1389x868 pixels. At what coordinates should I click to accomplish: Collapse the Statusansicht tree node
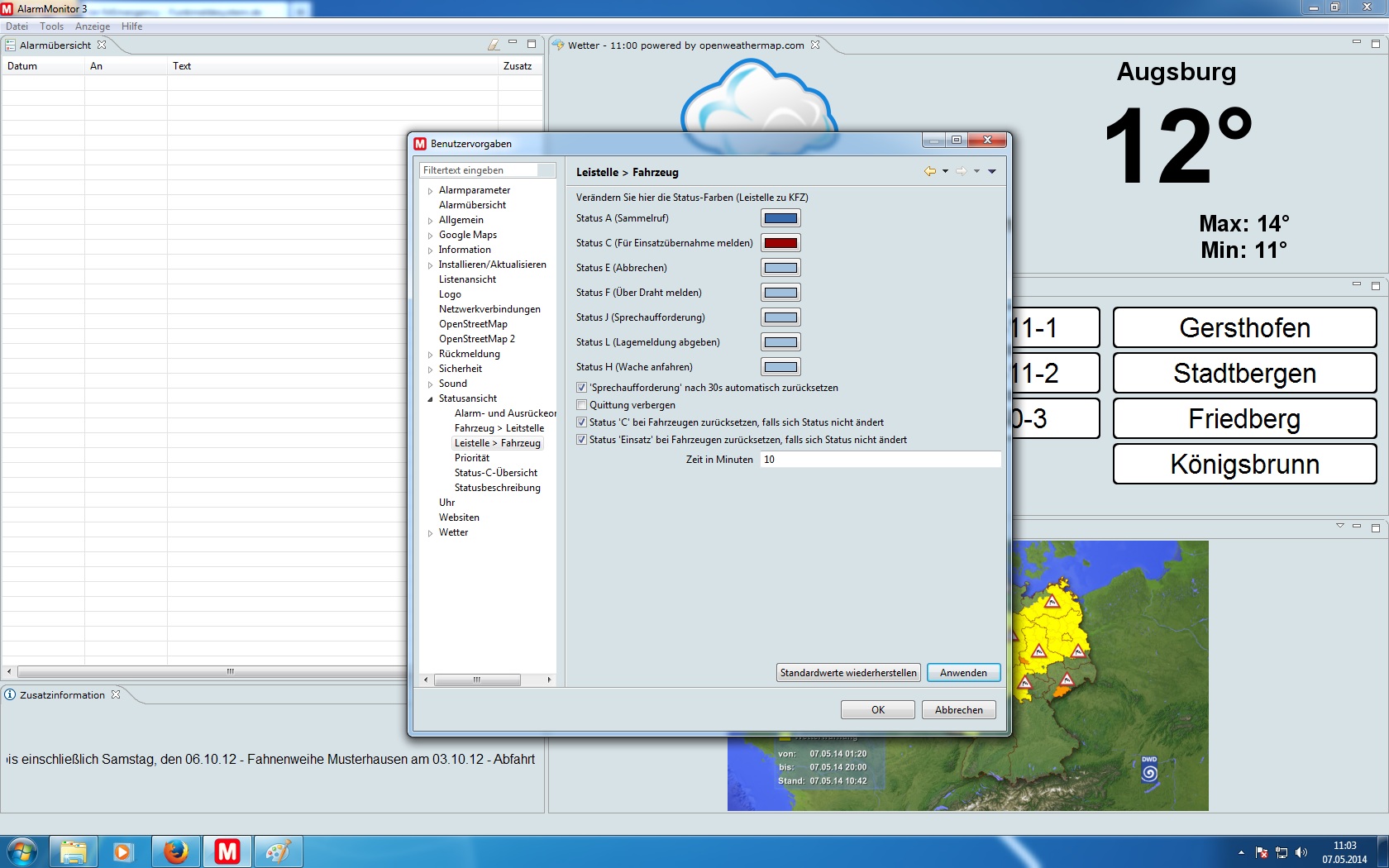[430, 399]
